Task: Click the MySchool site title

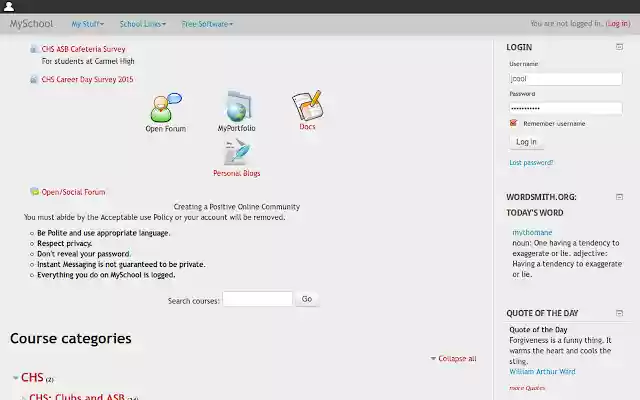Action: click(31, 24)
